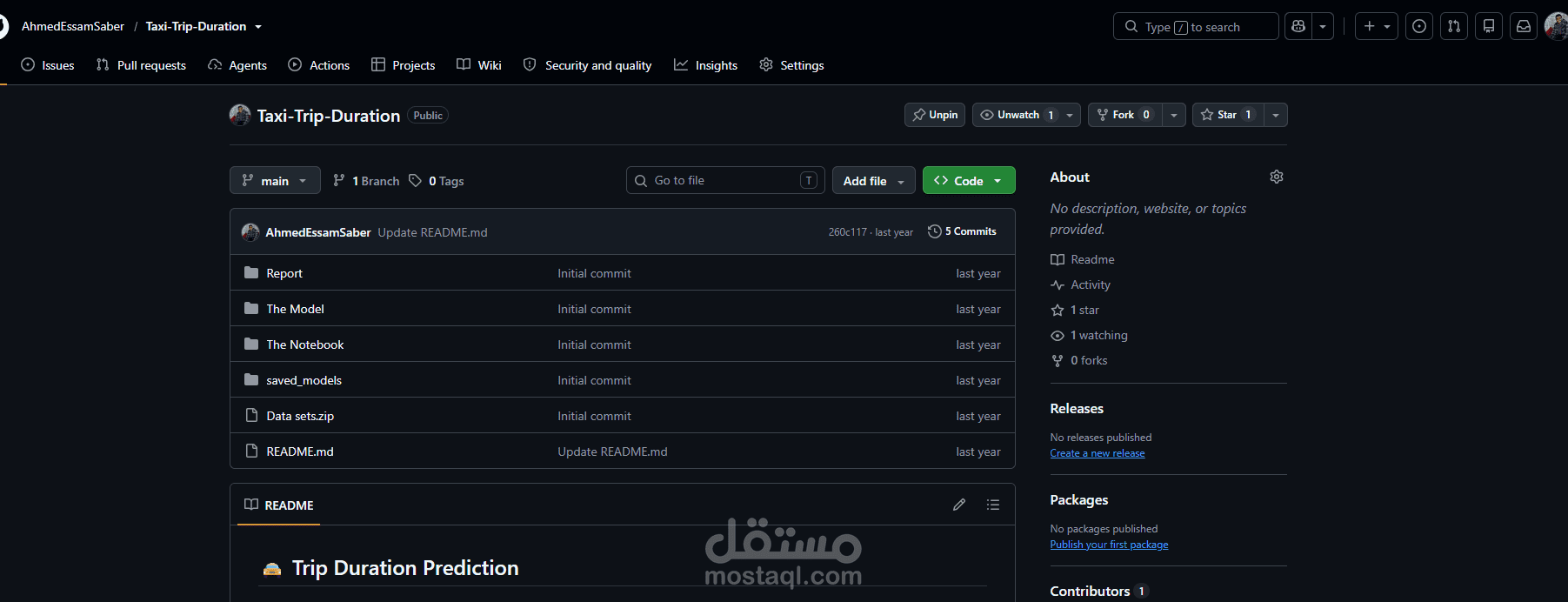Screen dimensions: 1568x602
Task: Open the Data sets.zip file
Action: click(300, 416)
